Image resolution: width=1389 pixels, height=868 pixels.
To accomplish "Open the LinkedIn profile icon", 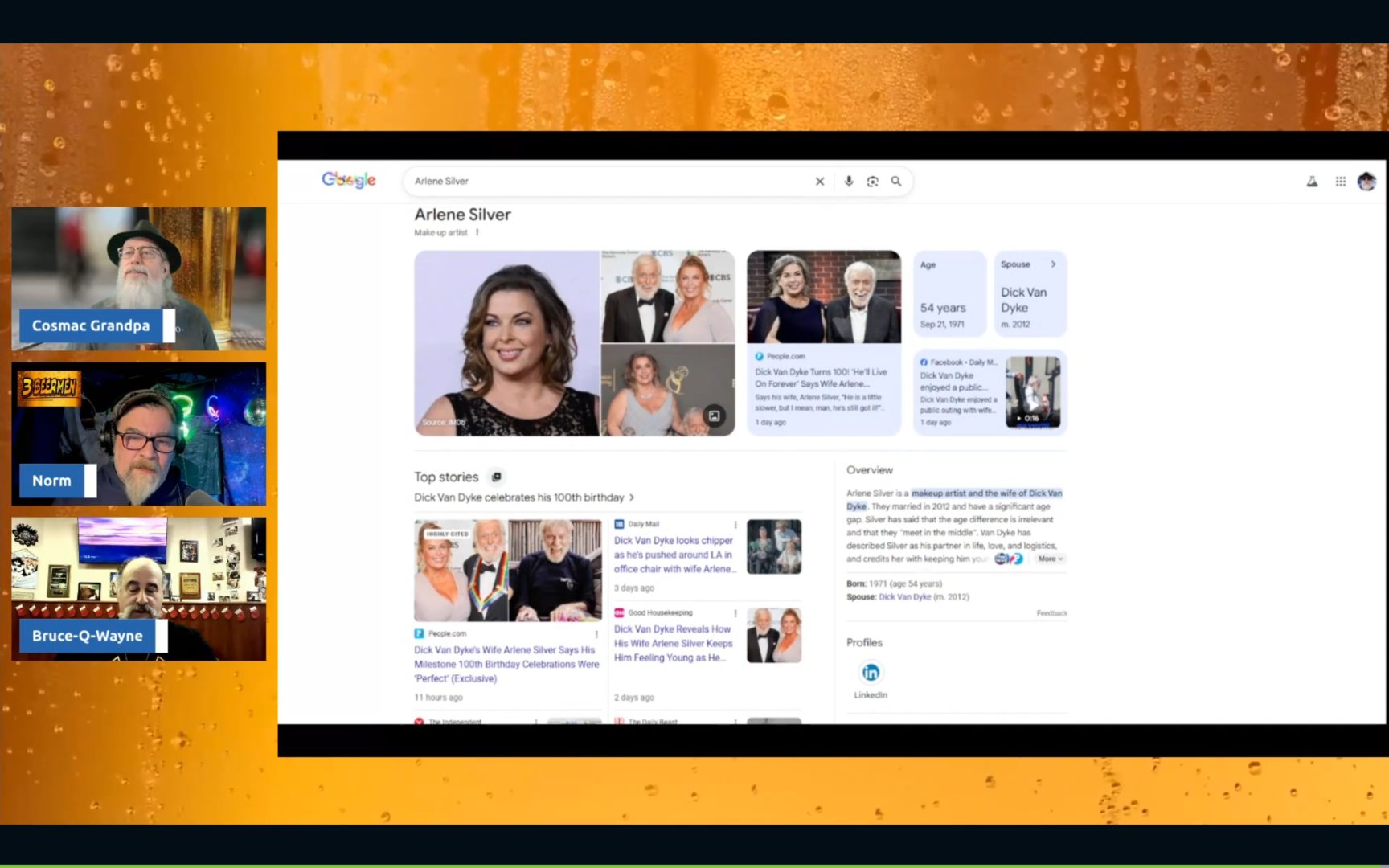I will [x=871, y=673].
